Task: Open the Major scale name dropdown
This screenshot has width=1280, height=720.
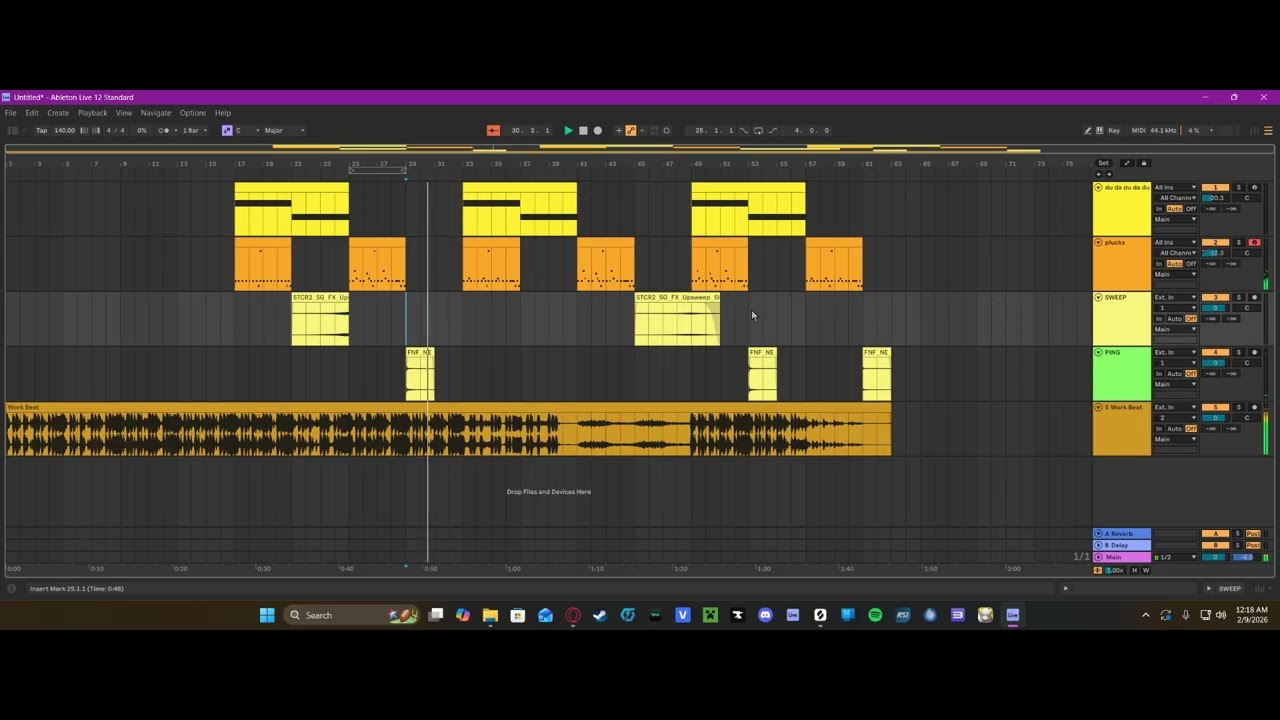Action: coord(285,130)
